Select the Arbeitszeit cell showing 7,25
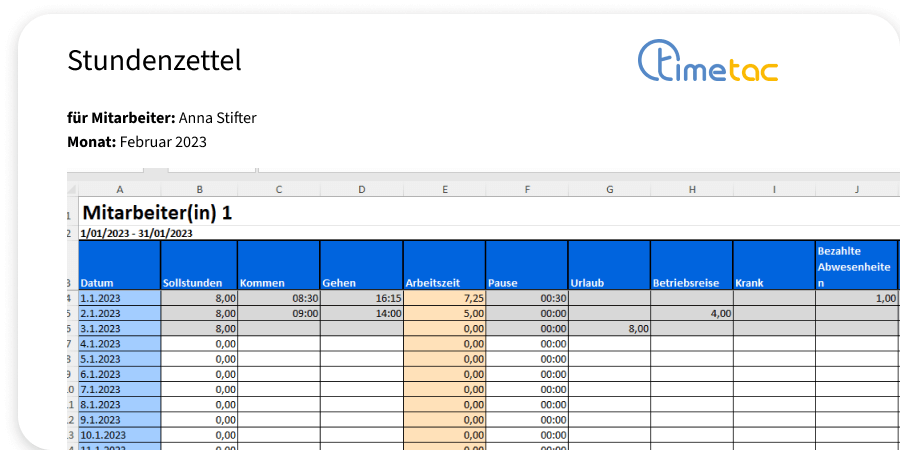900x450 pixels. click(x=444, y=298)
